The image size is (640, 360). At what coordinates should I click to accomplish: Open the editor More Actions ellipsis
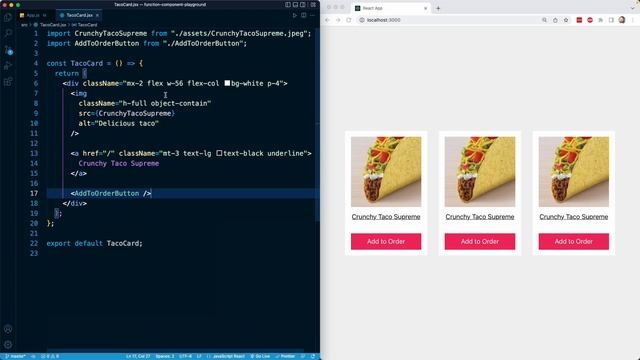313,15
